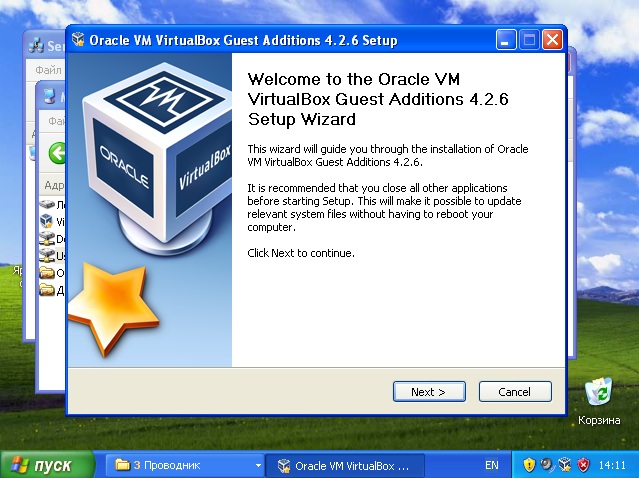
Task: Click Next to continue the setup
Action: [x=429, y=392]
